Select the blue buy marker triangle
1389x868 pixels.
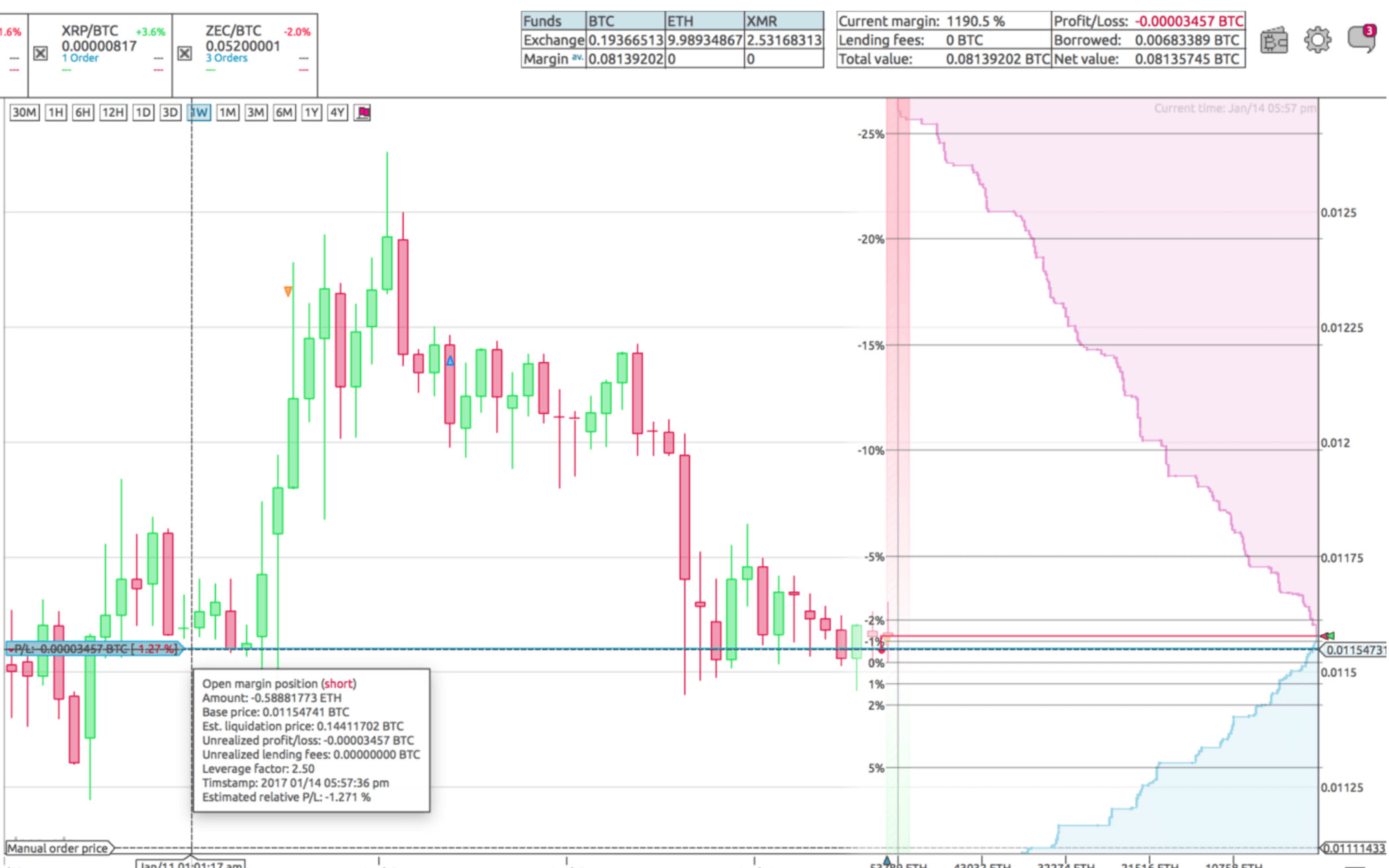click(x=450, y=360)
